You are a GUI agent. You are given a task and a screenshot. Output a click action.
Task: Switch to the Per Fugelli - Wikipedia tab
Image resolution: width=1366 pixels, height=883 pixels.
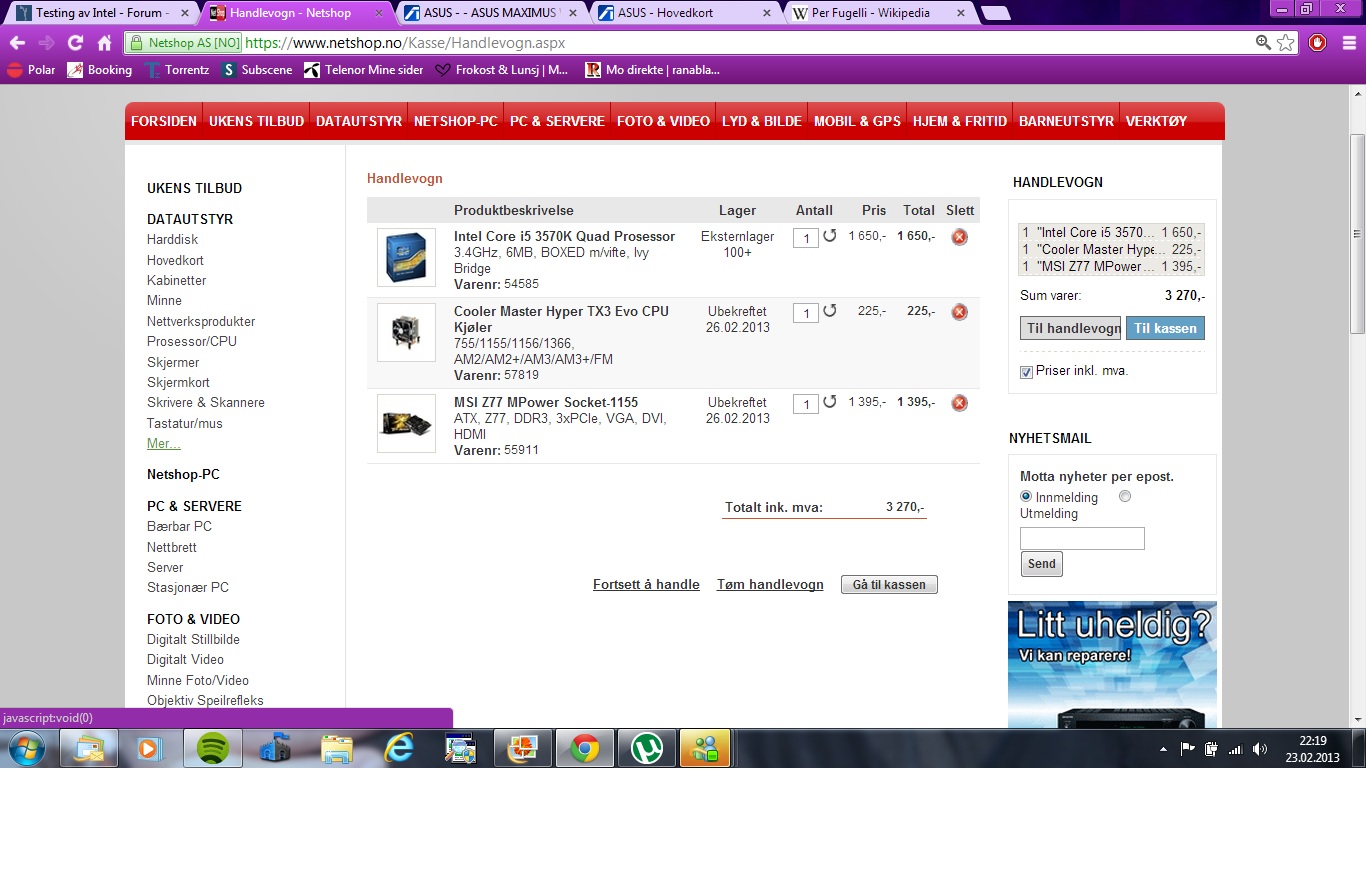click(x=880, y=13)
